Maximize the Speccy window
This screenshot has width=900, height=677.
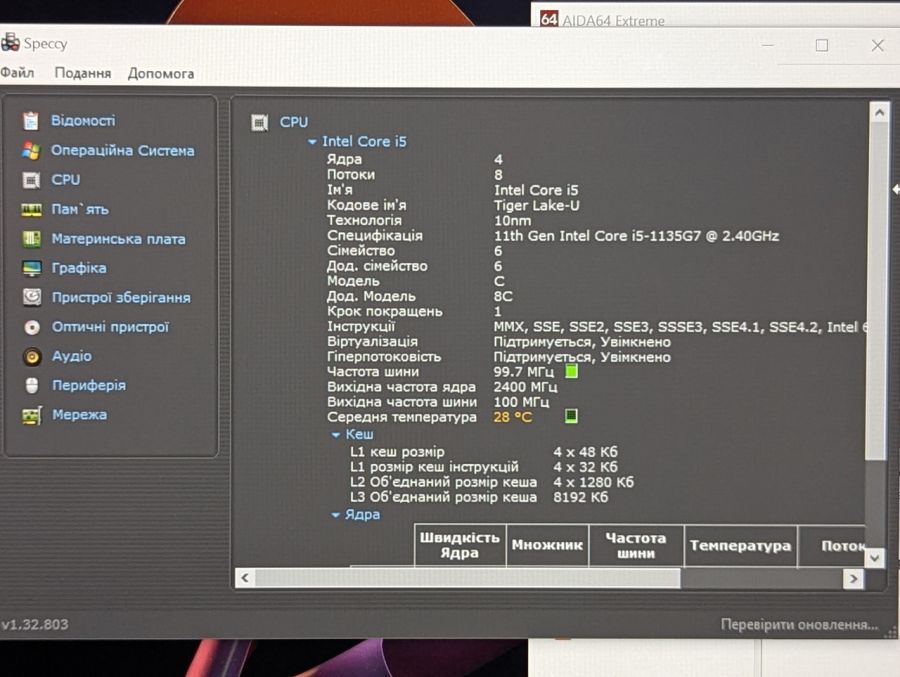(x=822, y=45)
